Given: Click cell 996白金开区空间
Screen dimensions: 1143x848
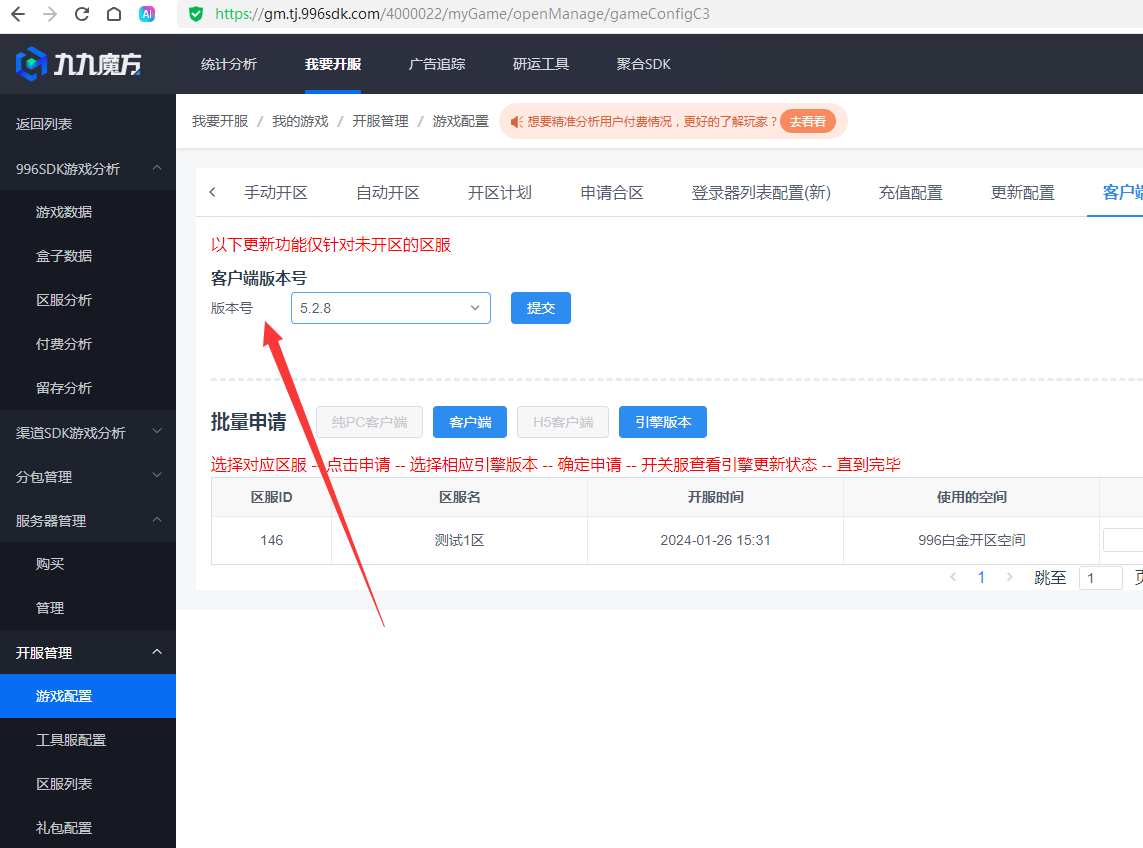Looking at the screenshot, I should 972,540.
